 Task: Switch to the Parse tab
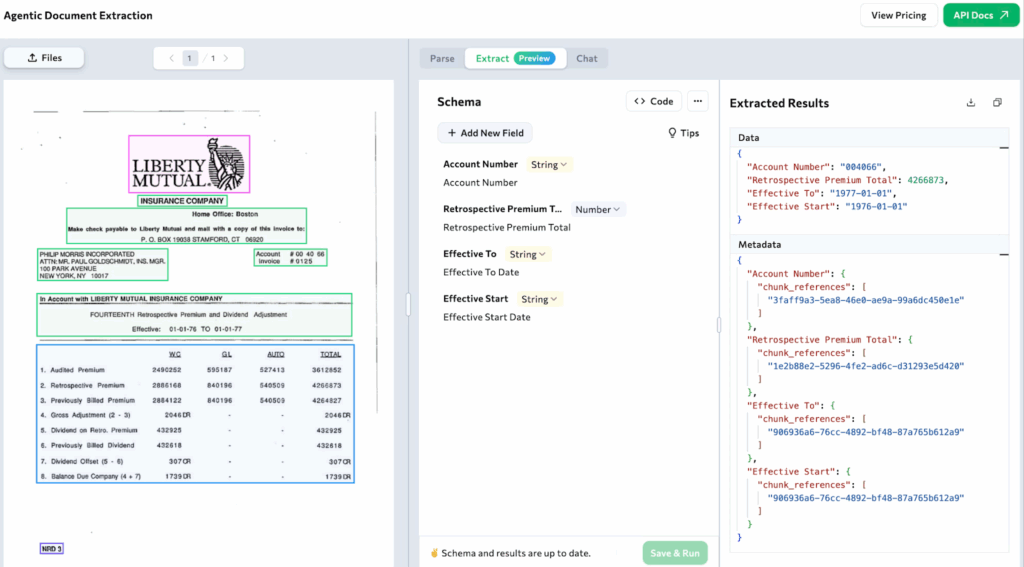pyautogui.click(x=442, y=58)
